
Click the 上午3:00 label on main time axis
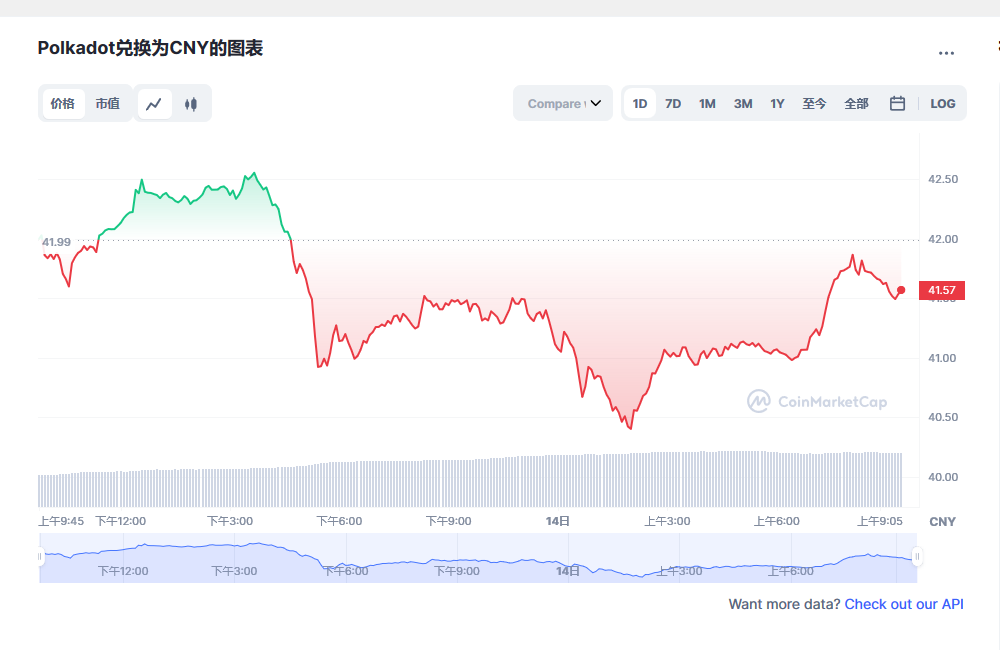tap(667, 521)
